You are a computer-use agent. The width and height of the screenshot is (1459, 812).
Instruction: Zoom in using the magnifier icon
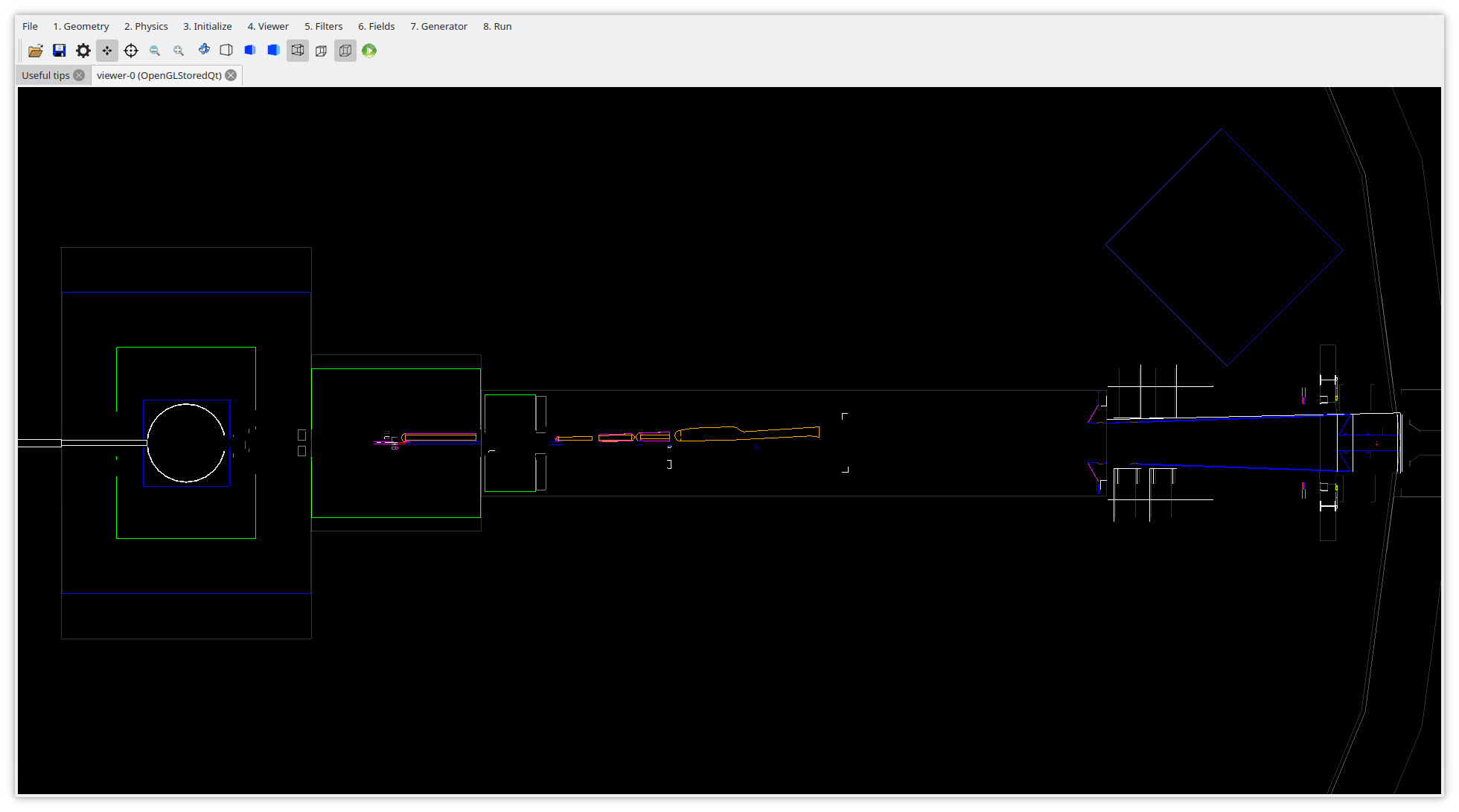179,50
